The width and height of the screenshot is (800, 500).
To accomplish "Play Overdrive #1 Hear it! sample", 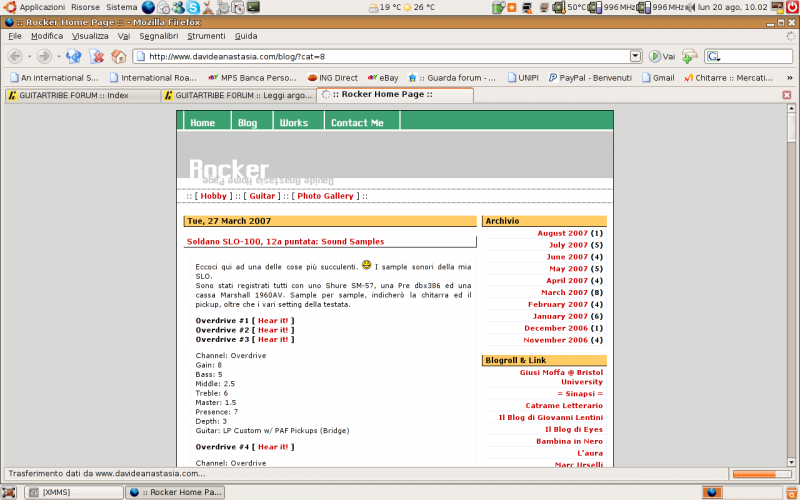I will (x=273, y=320).
